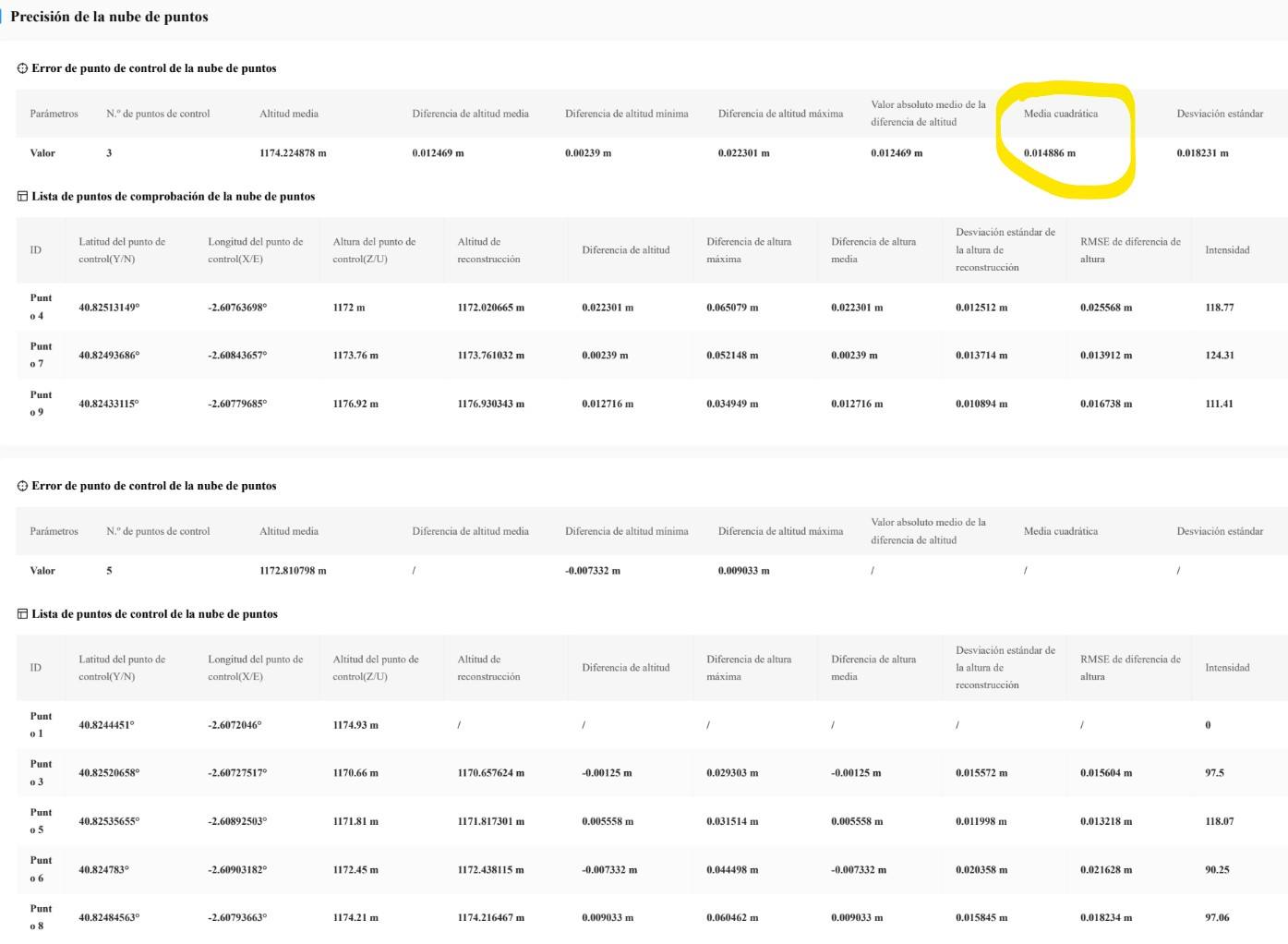Select the Desviación estándar value 0.018231 m
The image size is (1288, 944).
pos(1202,153)
